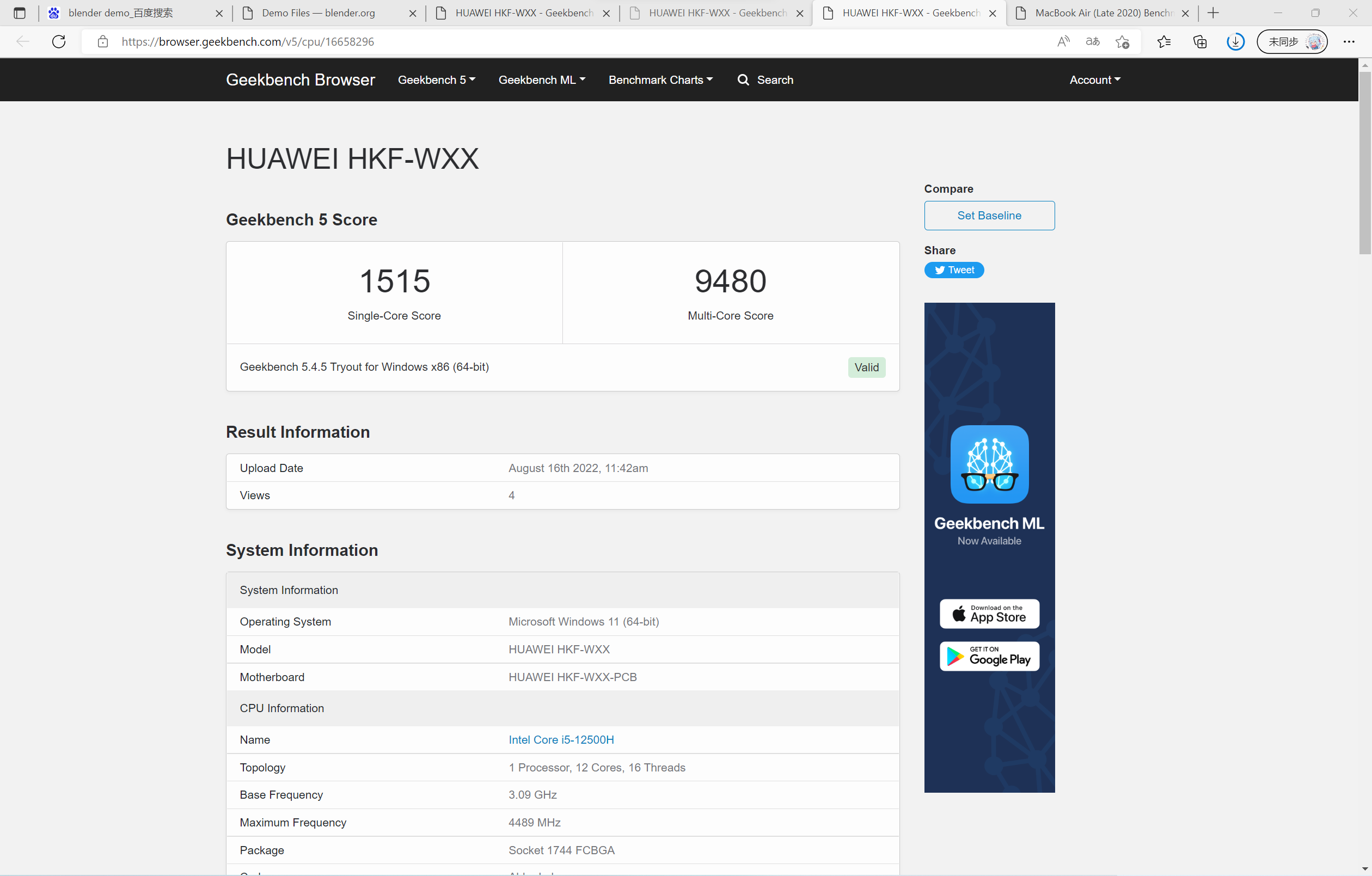Click the Tweet share button
Viewport: 1372px width, 876px height.
click(954, 270)
